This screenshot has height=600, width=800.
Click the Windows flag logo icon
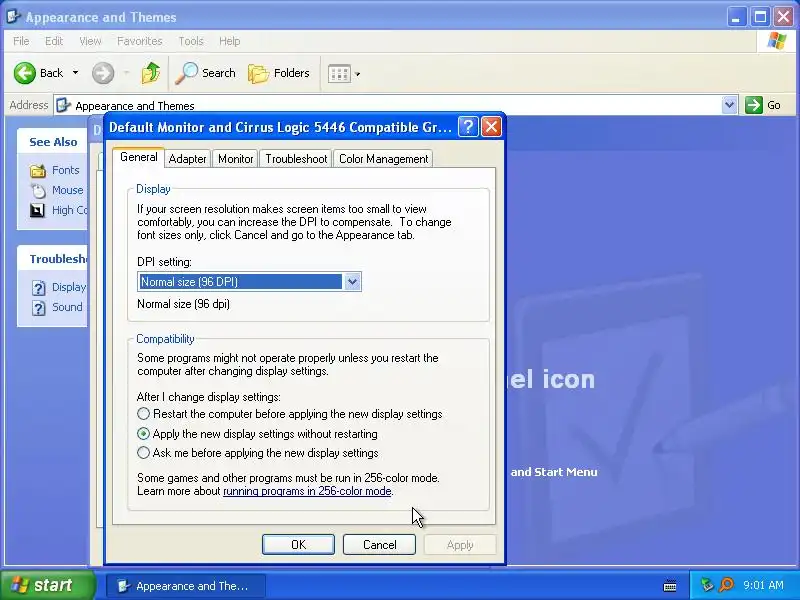pos(777,41)
